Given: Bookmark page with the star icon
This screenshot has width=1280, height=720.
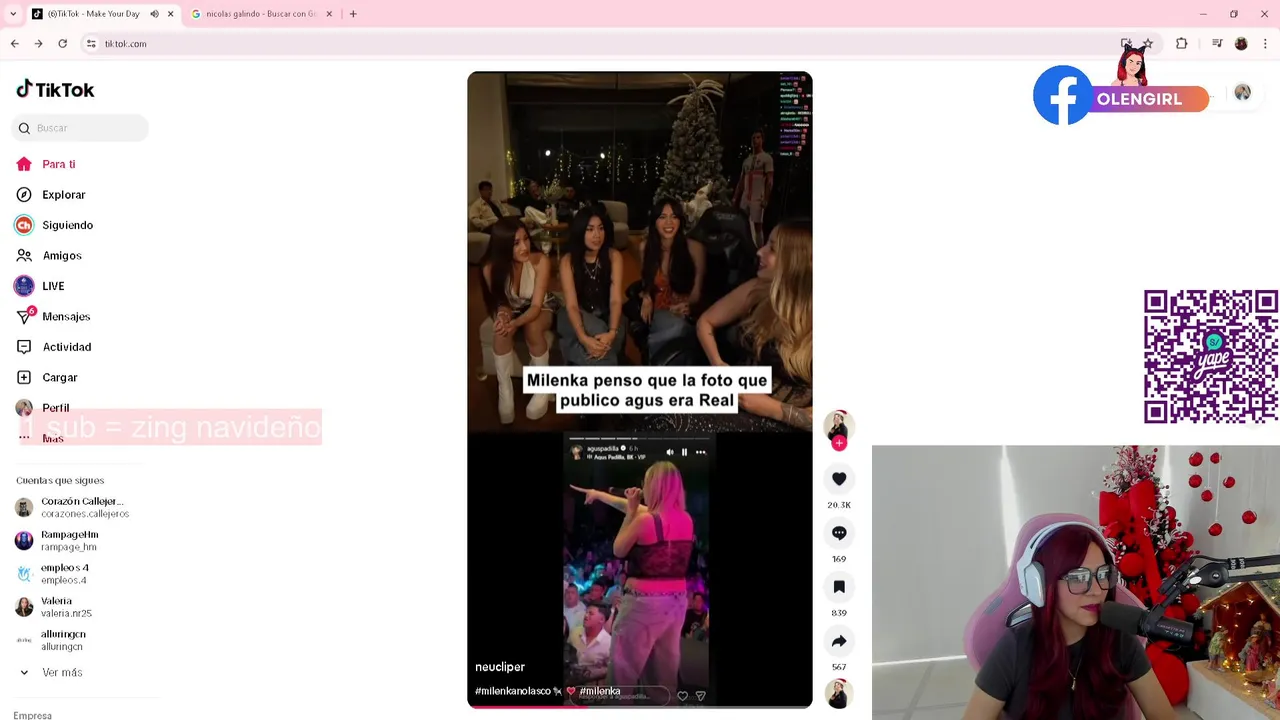Looking at the screenshot, I should tap(1148, 44).
